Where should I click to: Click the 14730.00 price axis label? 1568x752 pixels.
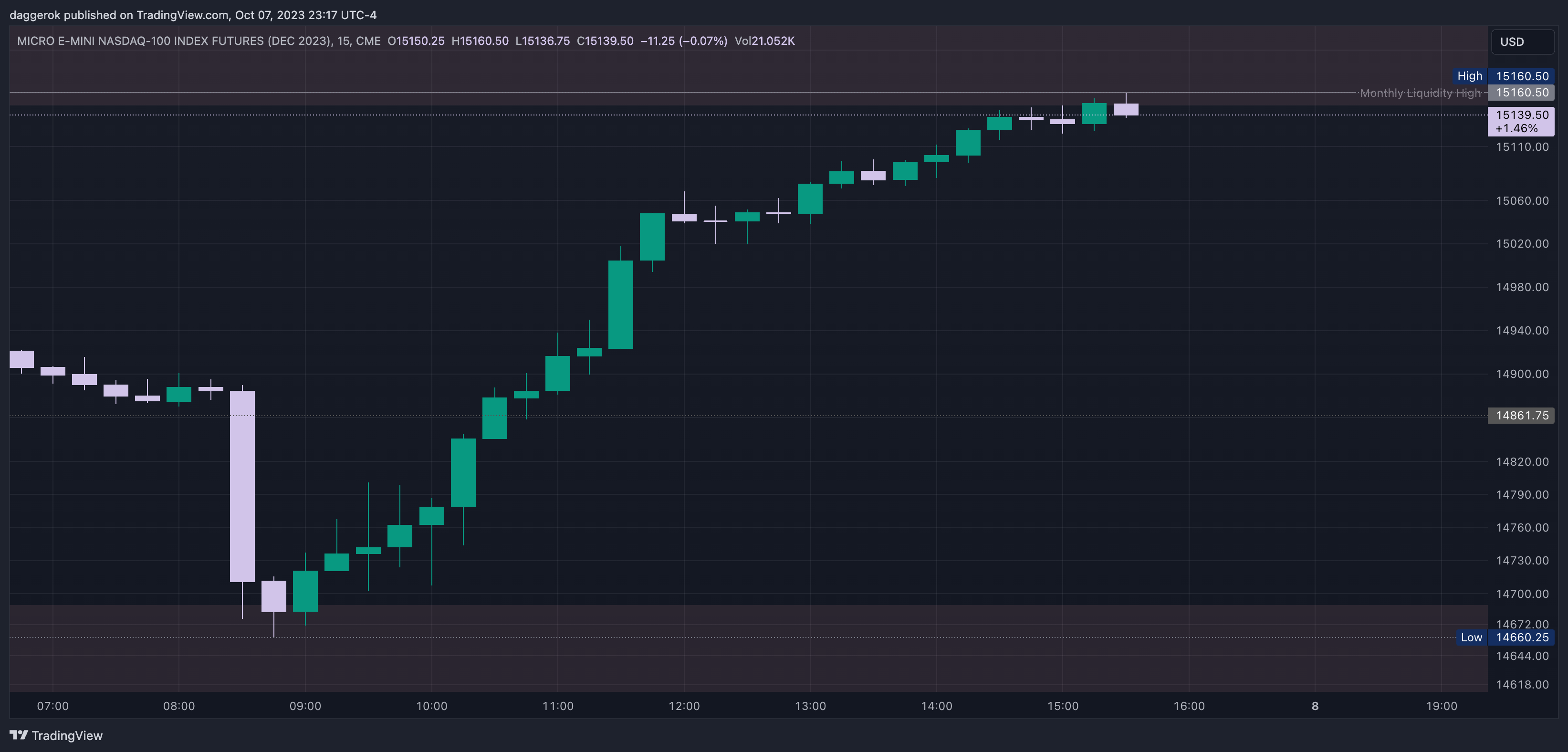pos(1522,560)
